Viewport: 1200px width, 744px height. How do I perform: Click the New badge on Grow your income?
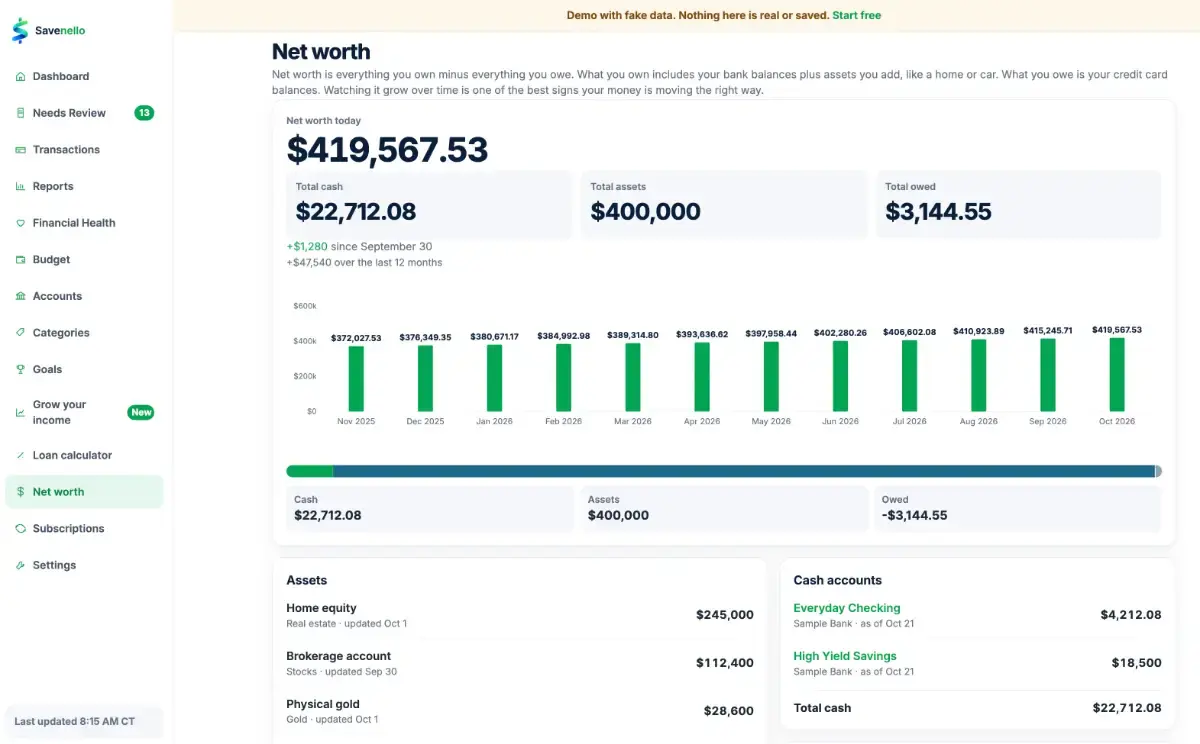click(141, 413)
